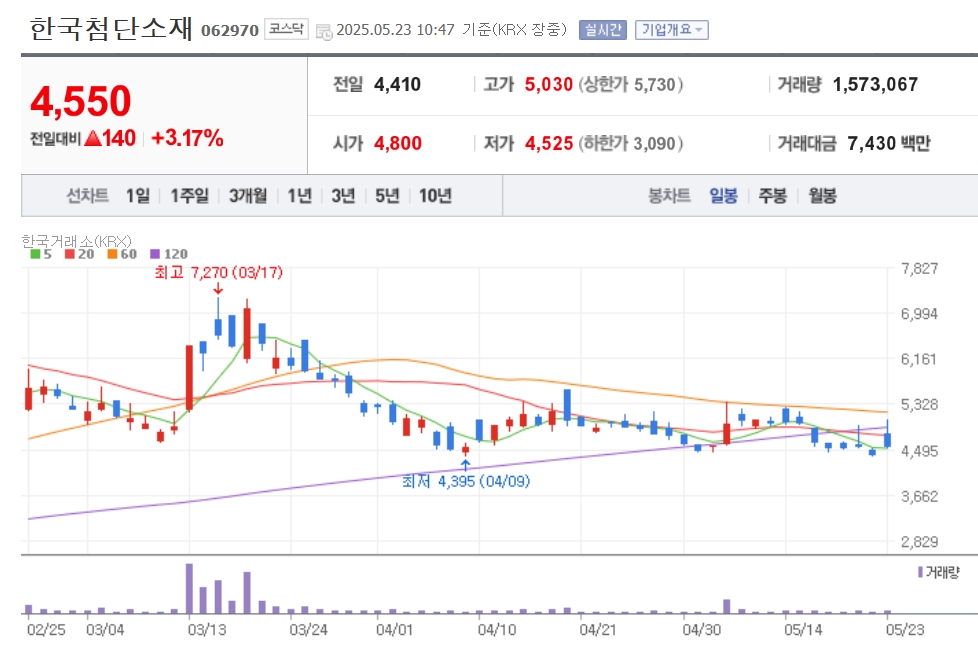Image resolution: width=978 pixels, height=655 pixels.
Task: Click the 시가 4,800 value
Action: point(398,143)
